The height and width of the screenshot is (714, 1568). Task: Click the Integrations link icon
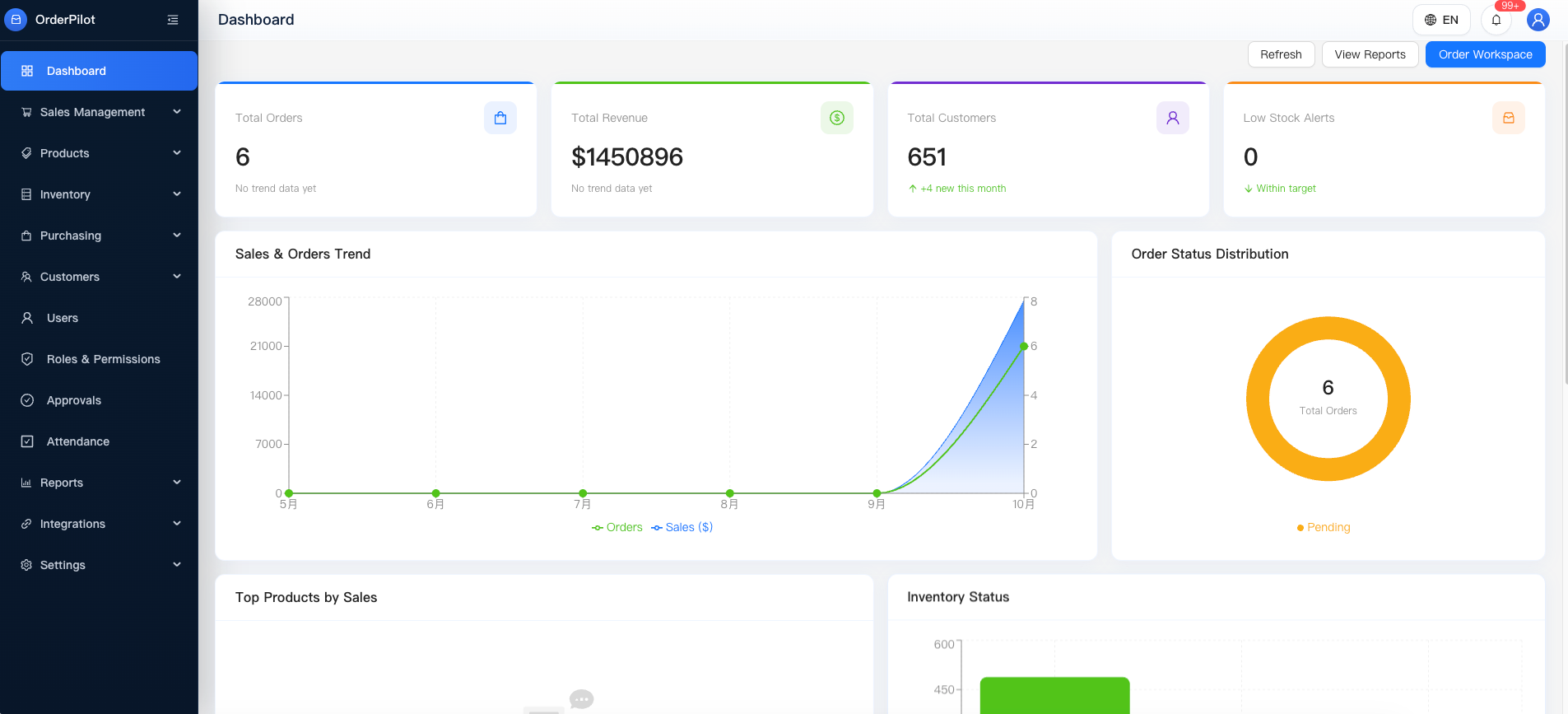[26, 524]
